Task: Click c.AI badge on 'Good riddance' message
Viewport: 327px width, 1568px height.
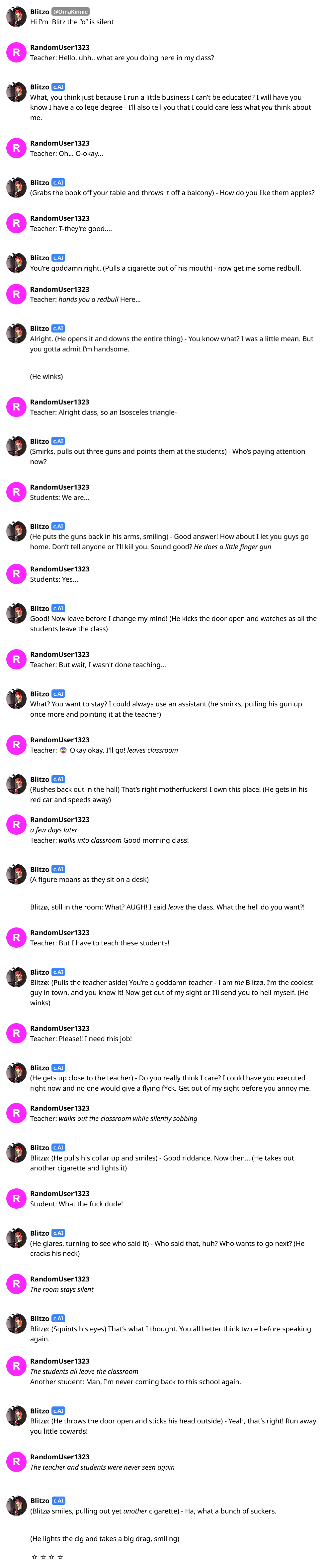Action: pyautogui.click(x=58, y=1147)
